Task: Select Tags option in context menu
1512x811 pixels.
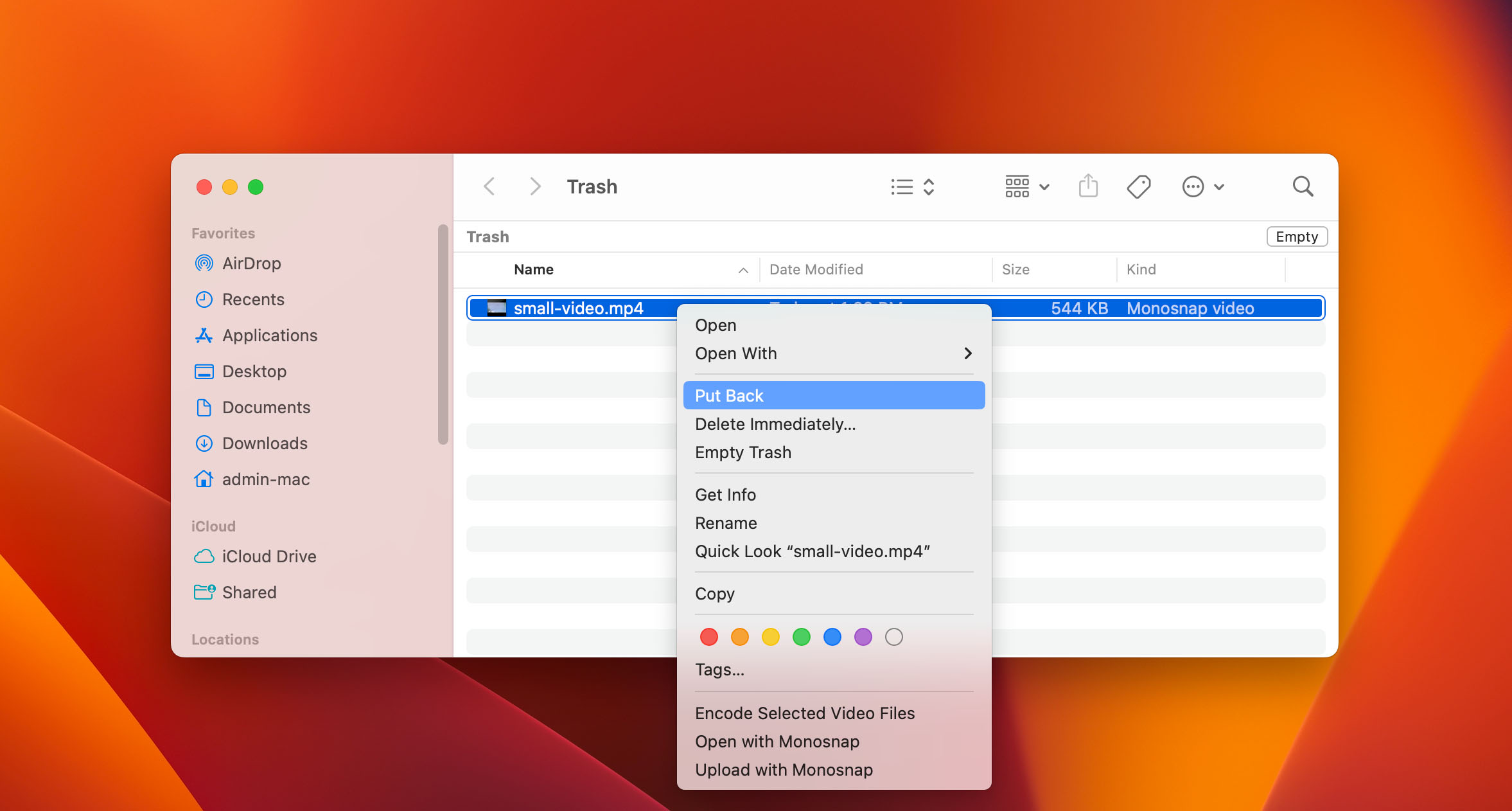Action: pos(719,668)
